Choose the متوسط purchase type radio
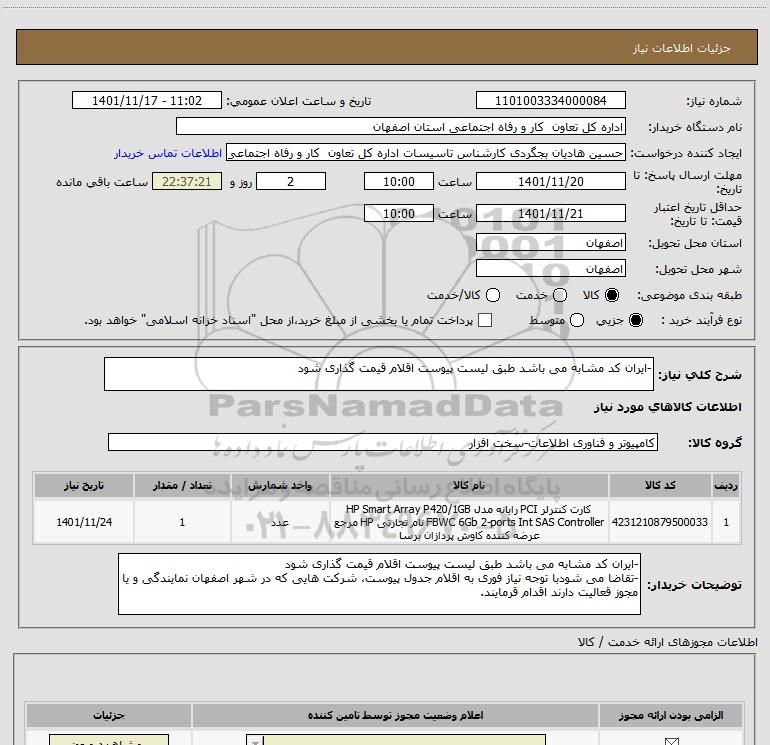Image resolution: width=770 pixels, height=745 pixels. click(x=577, y=320)
